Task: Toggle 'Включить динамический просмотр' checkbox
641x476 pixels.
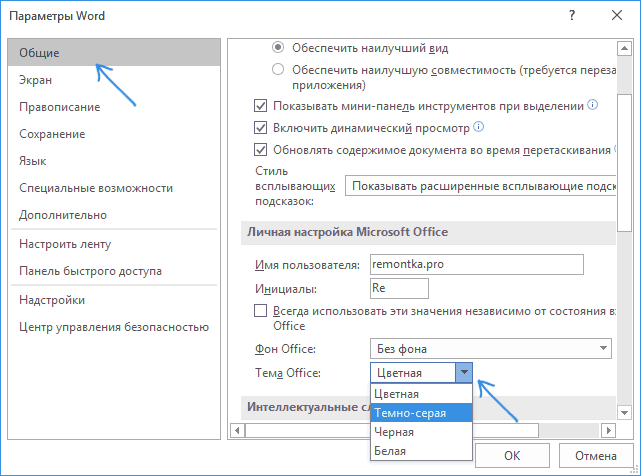Action: click(260, 128)
